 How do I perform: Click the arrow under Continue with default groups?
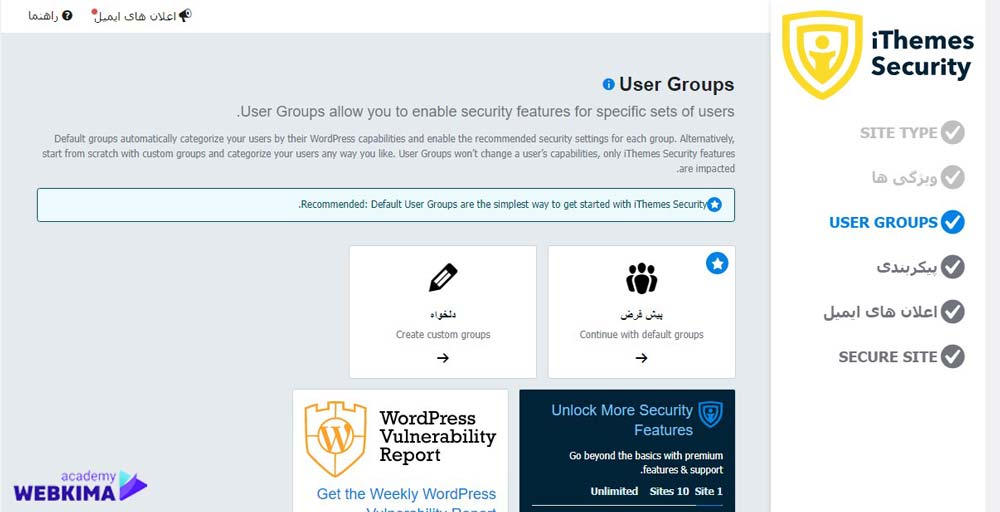tap(642, 358)
